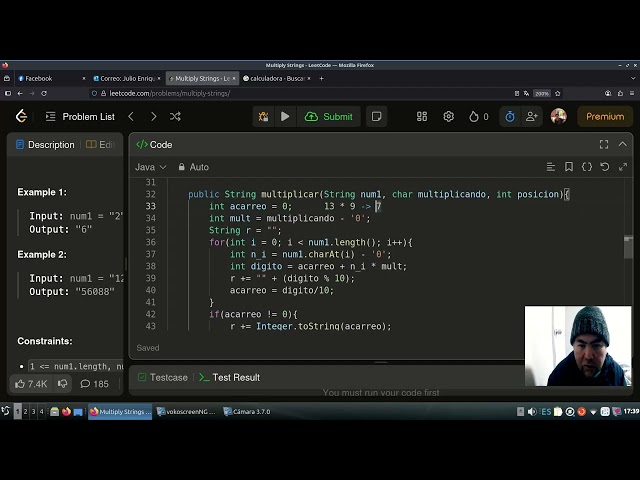Click the editor vertical scrollbar
The image size is (640, 480).
(x=628, y=247)
